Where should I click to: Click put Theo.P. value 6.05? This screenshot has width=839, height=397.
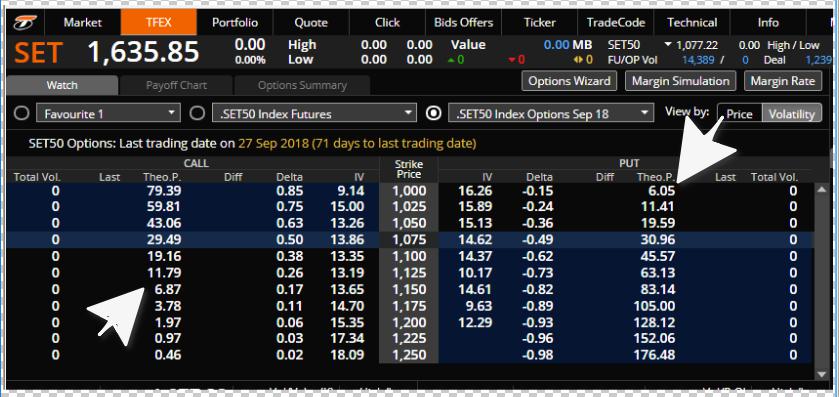click(661, 190)
